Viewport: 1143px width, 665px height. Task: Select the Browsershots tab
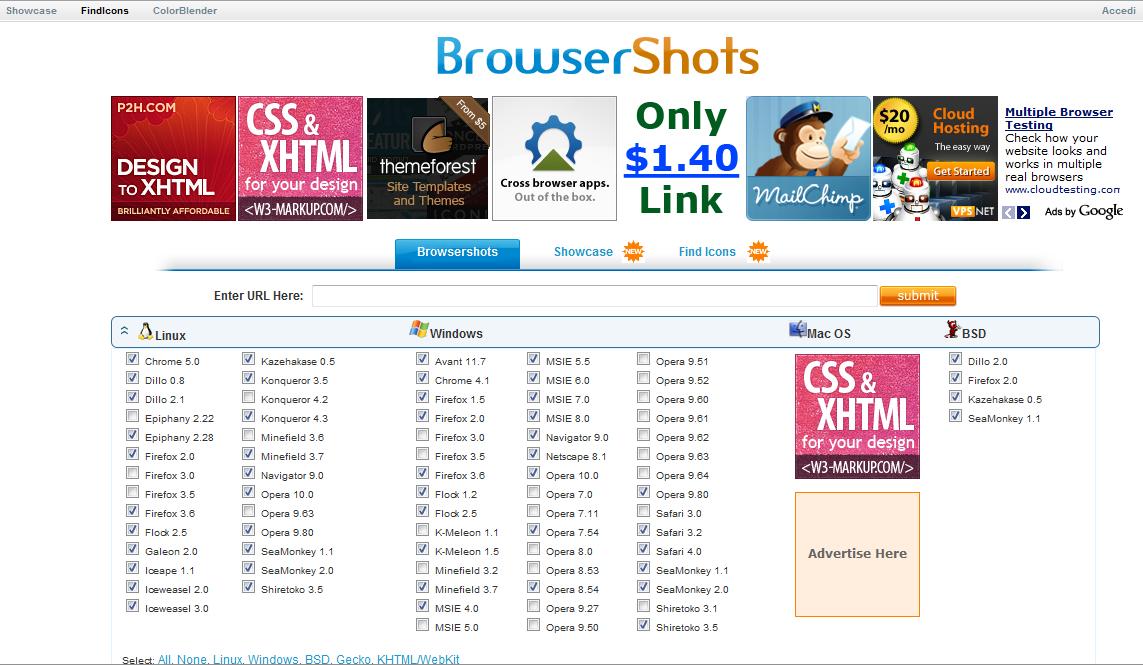[457, 253]
